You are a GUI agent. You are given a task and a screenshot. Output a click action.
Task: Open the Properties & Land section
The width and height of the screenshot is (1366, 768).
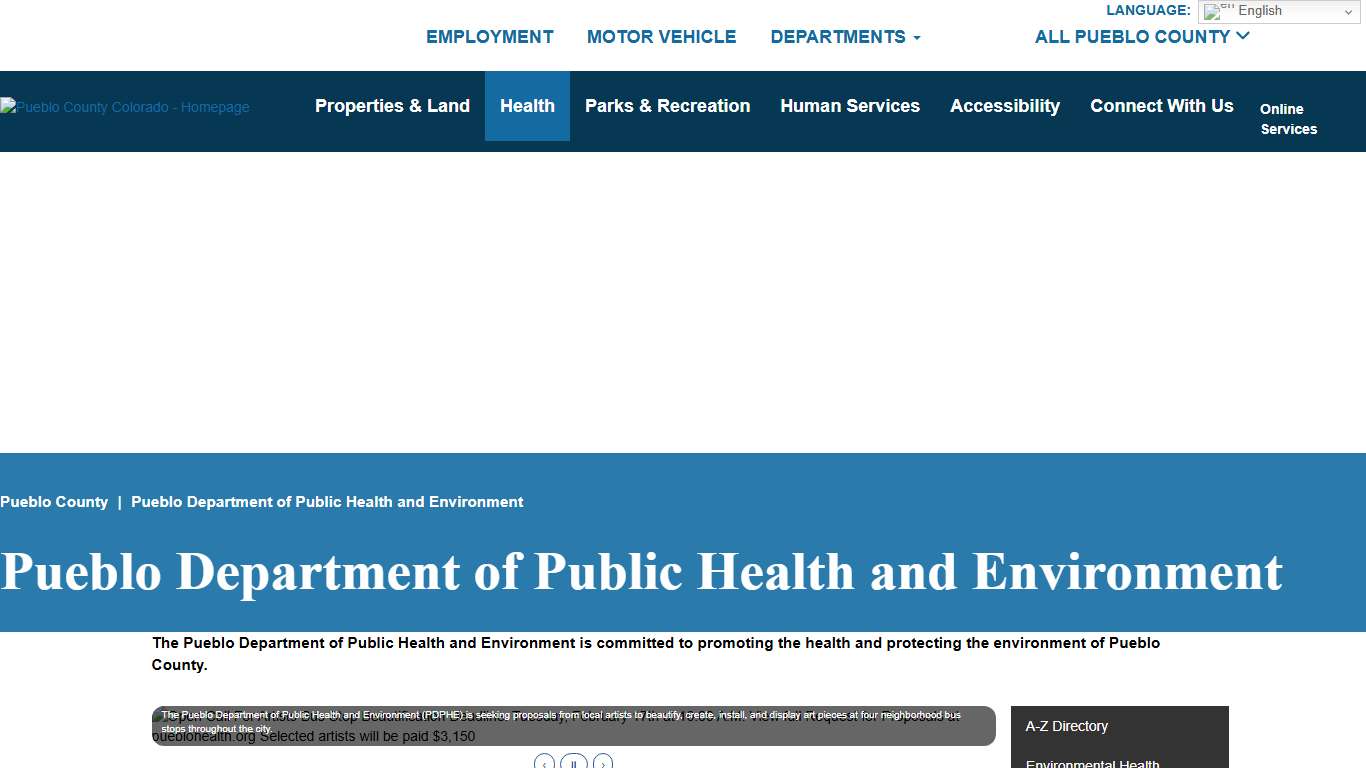[392, 105]
